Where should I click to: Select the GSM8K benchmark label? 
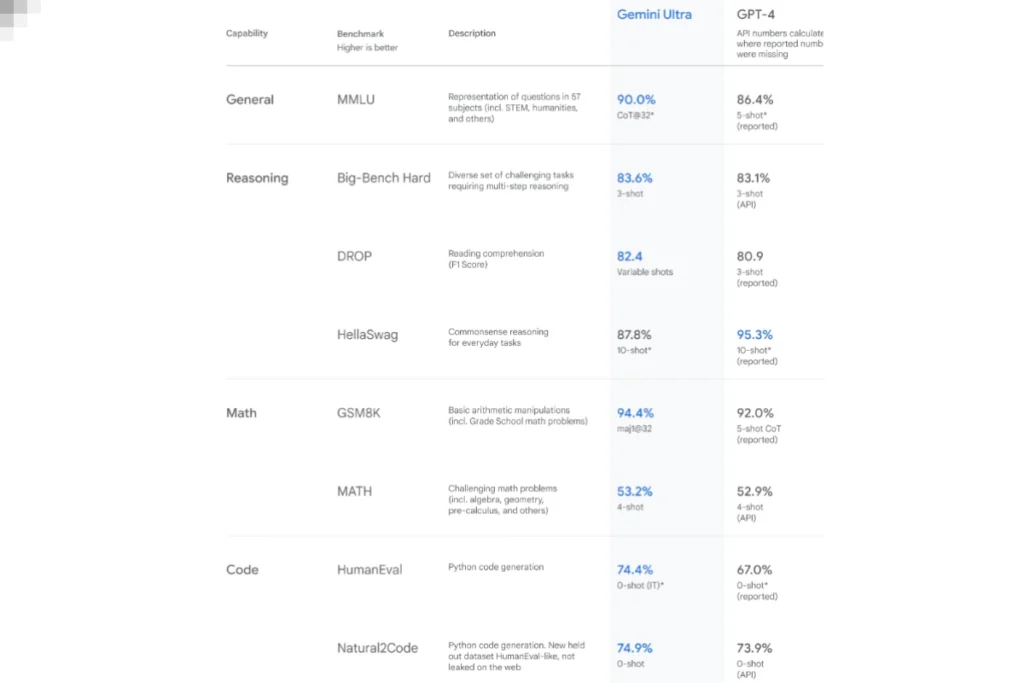(358, 413)
